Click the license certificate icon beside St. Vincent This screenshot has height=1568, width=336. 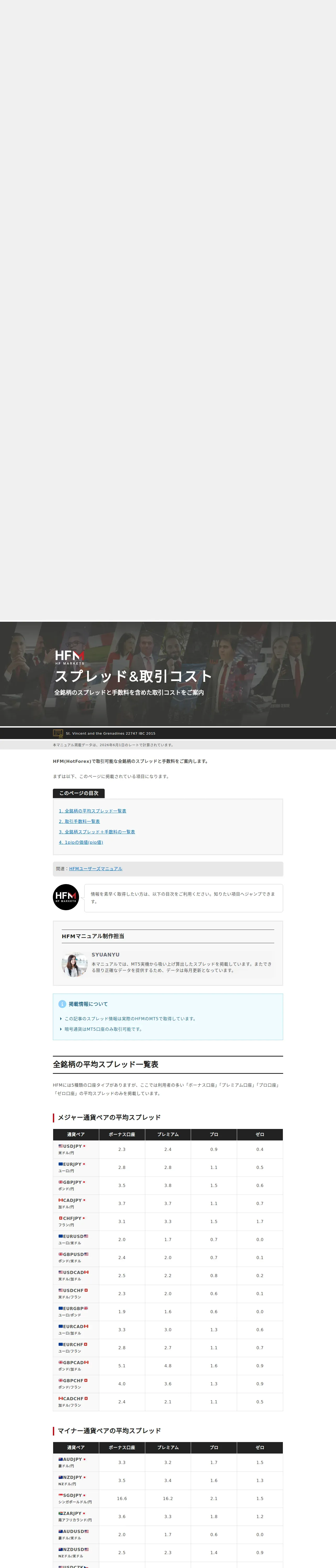tap(58, 734)
